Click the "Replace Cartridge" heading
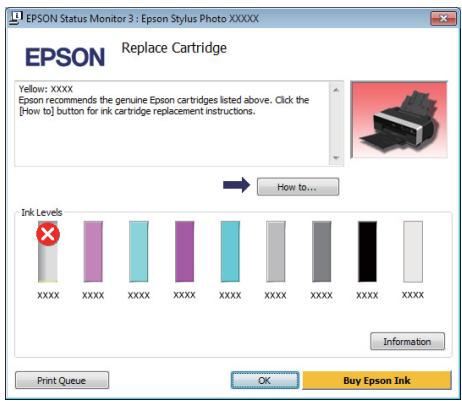The width and height of the screenshot is (462, 401). 174,48
